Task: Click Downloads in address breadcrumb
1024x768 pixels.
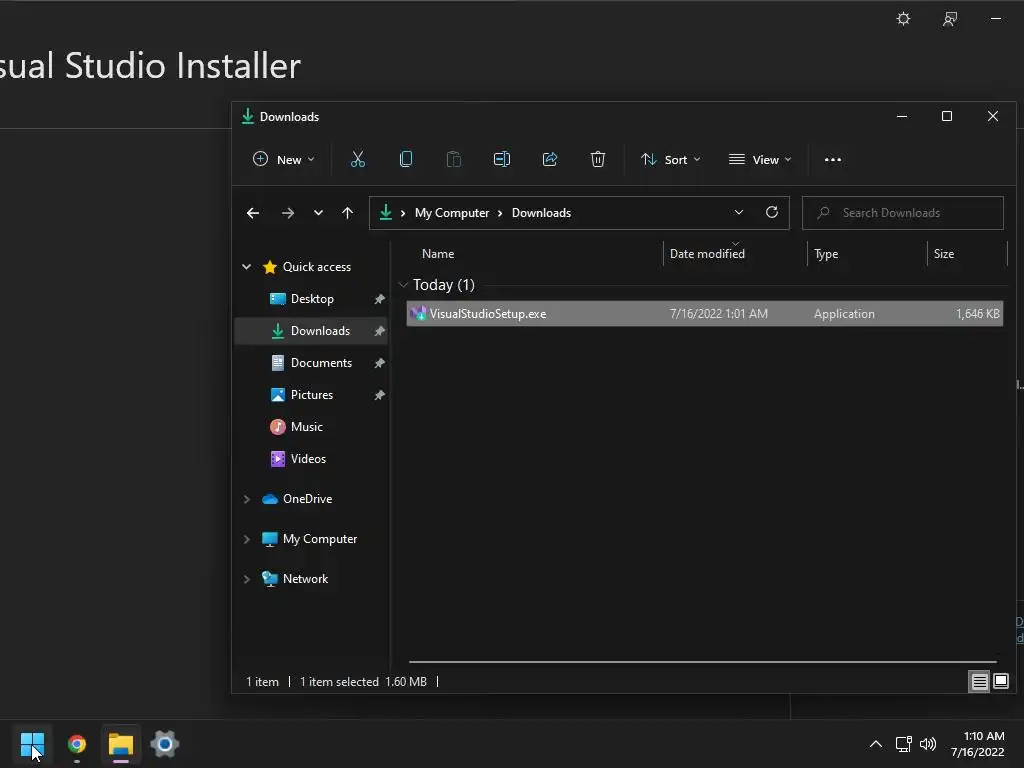Action: [541, 213]
